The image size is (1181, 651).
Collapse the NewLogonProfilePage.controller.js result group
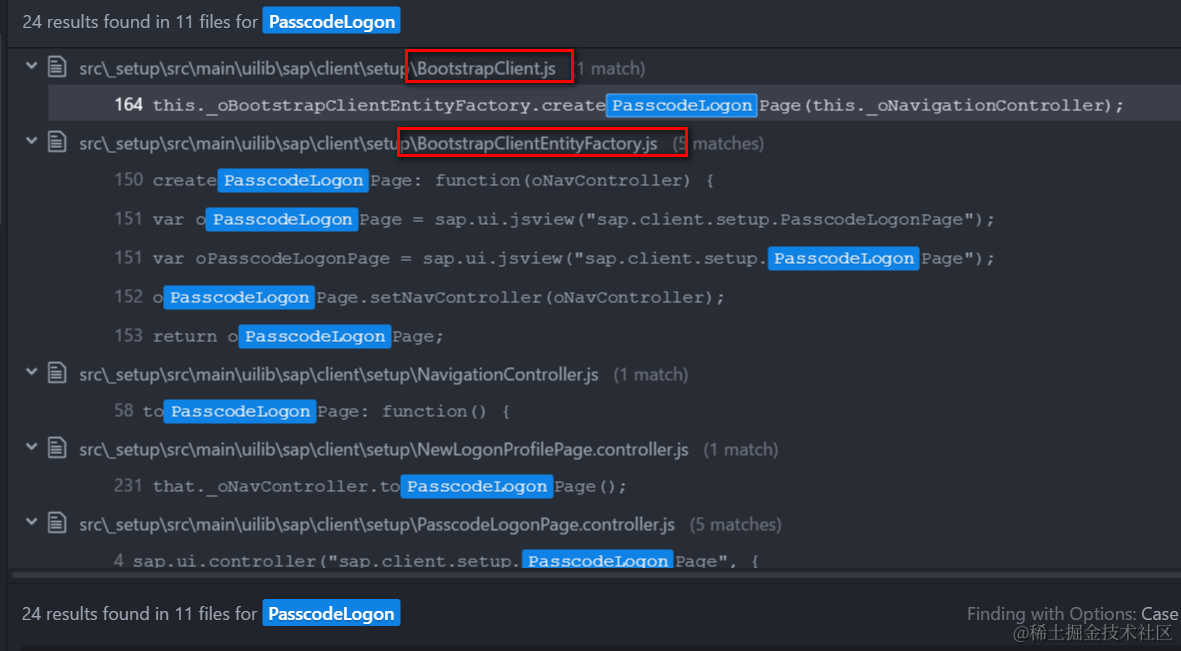pyautogui.click(x=32, y=448)
